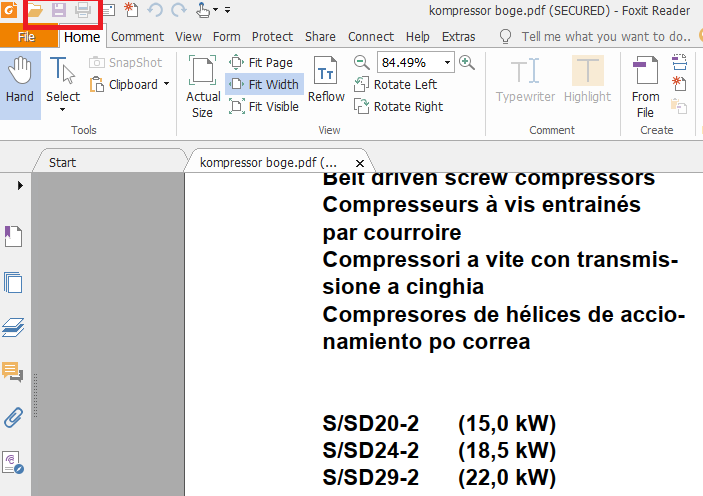Open the File menu

27,37
